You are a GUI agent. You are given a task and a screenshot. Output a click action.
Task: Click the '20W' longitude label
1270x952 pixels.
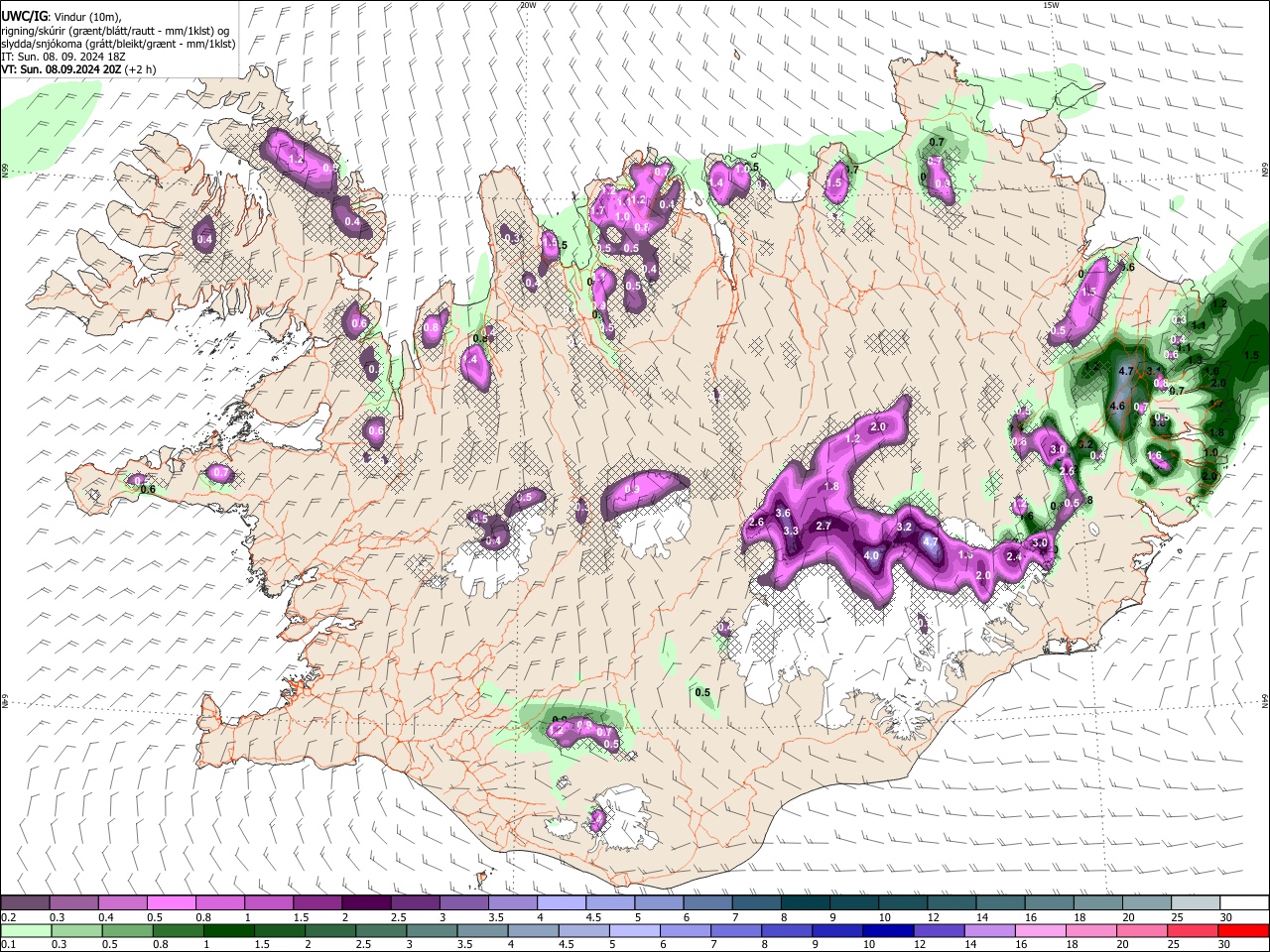tap(528, 4)
